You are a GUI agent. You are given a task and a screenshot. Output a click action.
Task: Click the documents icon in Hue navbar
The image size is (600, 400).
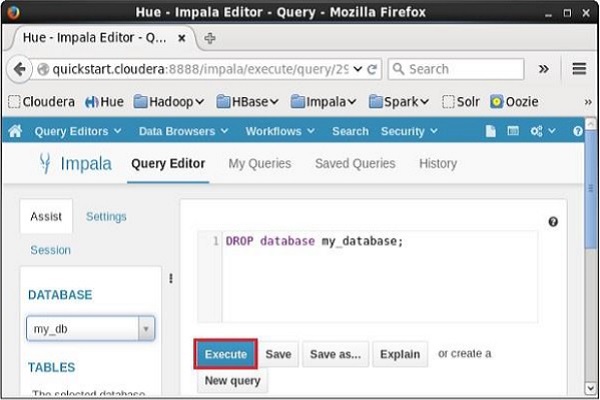(490, 131)
